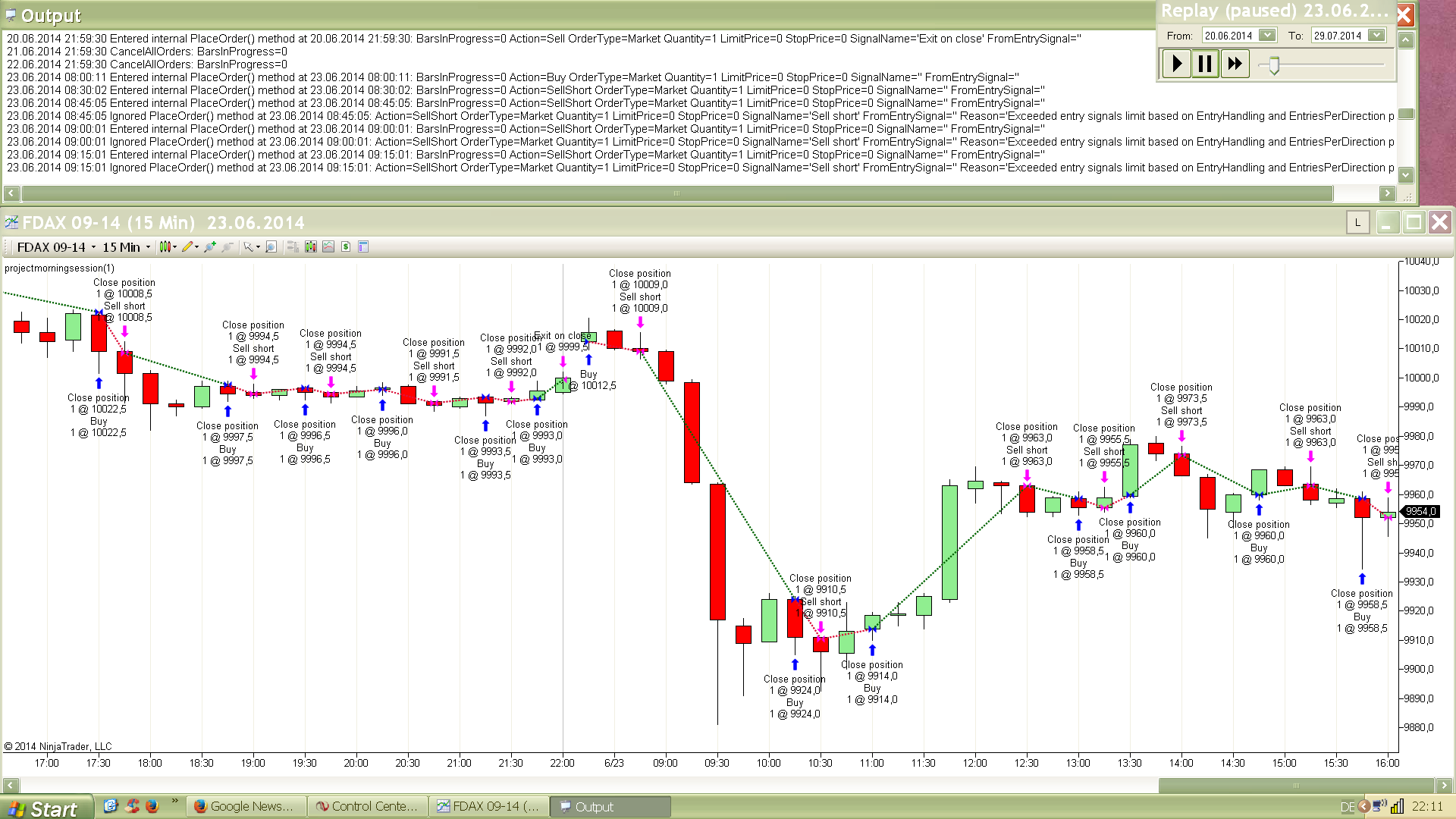Open the To date 29.07.2014 dropdown

tap(1376, 36)
